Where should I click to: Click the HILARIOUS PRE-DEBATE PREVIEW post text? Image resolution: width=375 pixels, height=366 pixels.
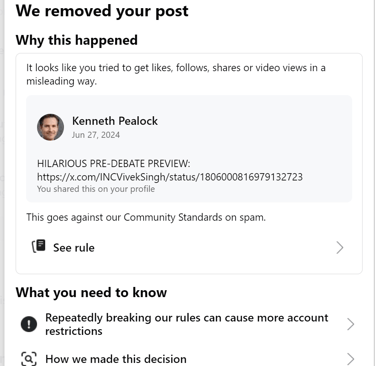114,164
